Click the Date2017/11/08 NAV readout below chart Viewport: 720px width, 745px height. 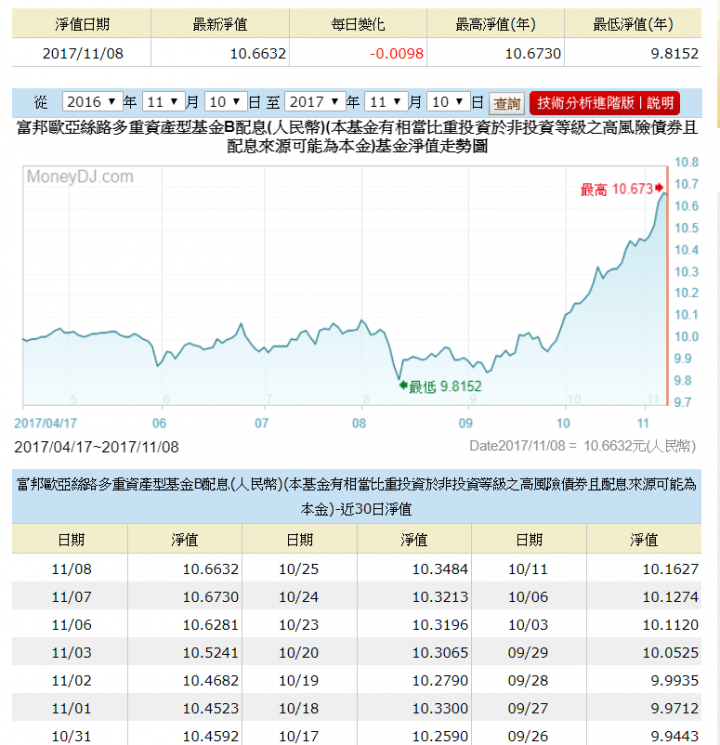[582, 446]
